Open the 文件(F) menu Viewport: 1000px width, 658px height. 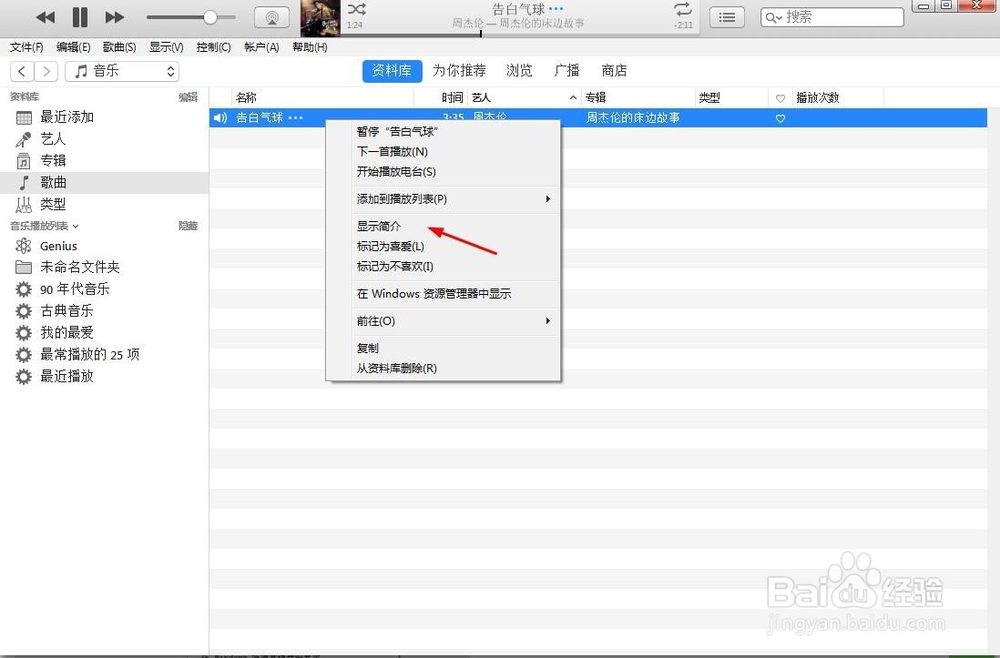pyautogui.click(x=27, y=47)
